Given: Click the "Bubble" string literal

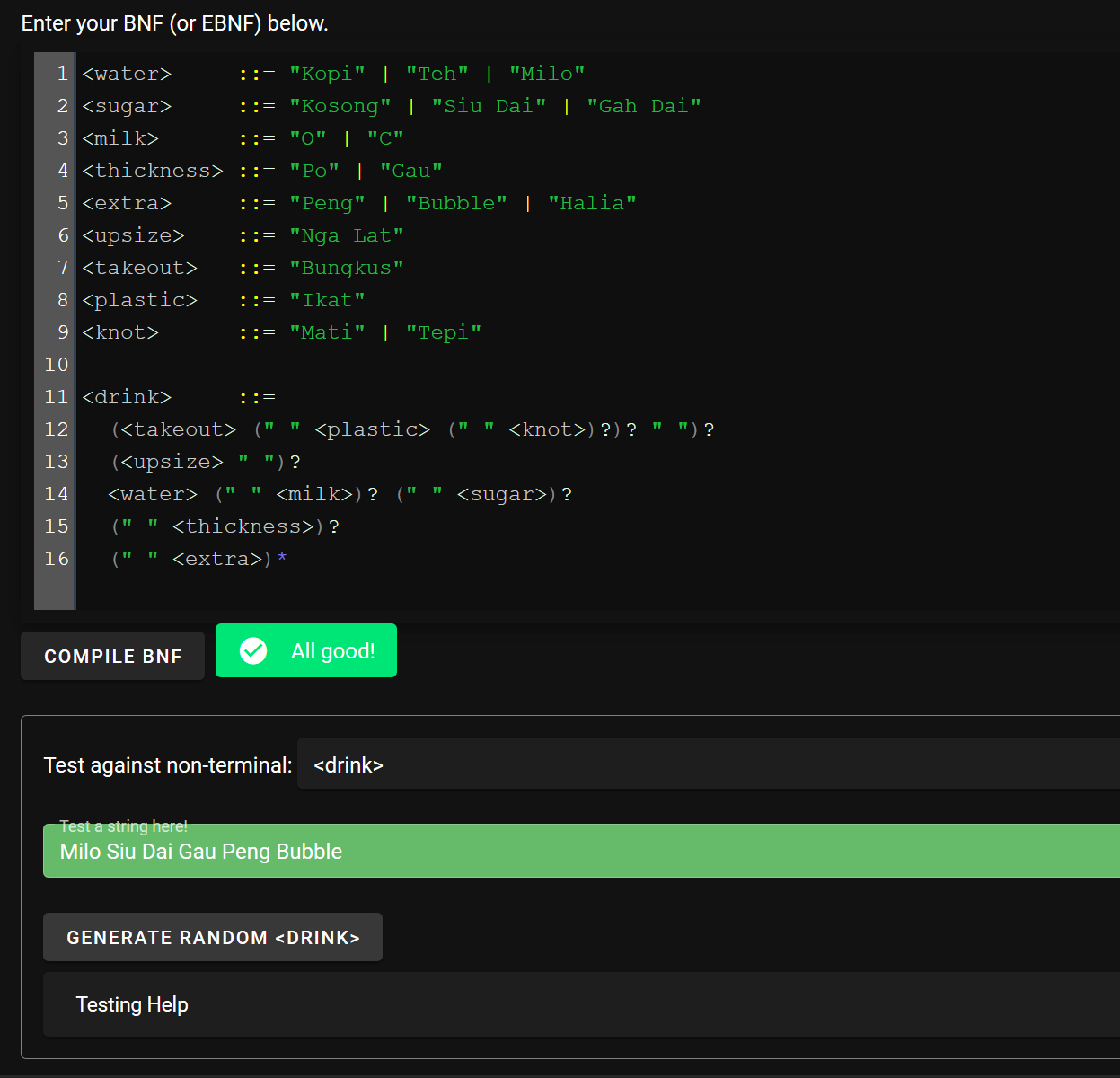Looking at the screenshot, I should click(x=456, y=203).
